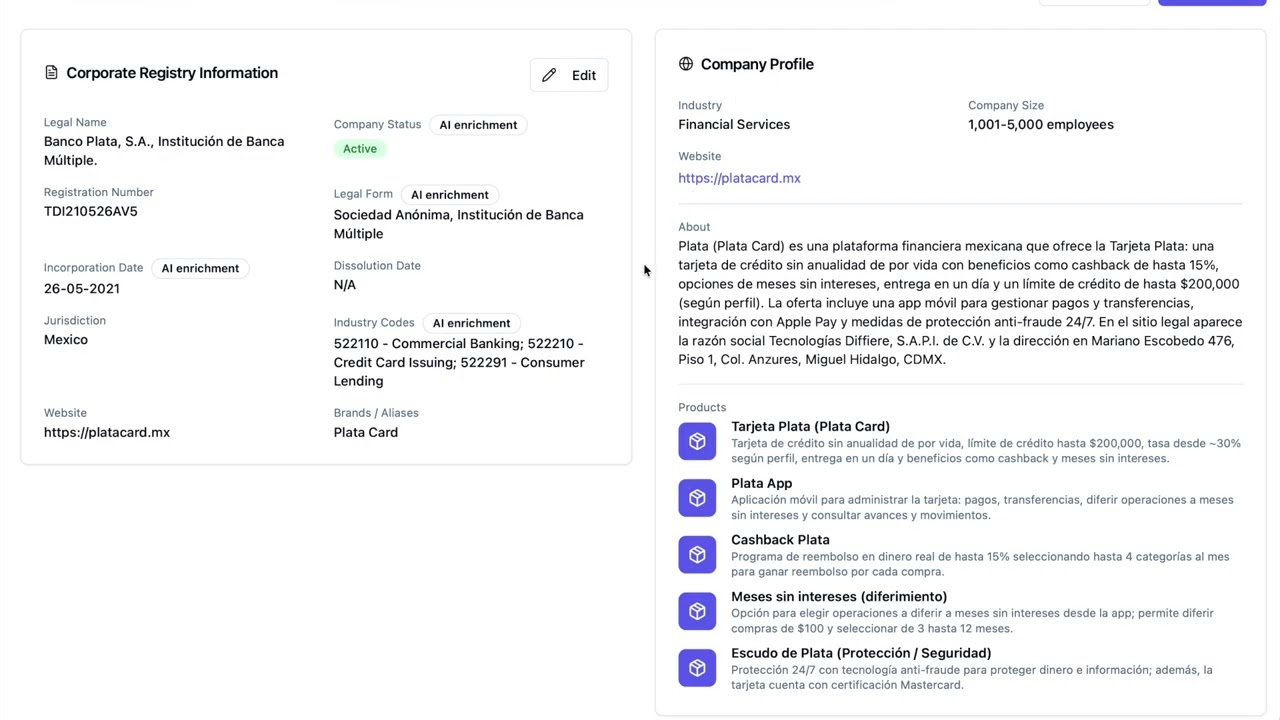Click the AI enrichment tag beside Legal Form

(450, 195)
